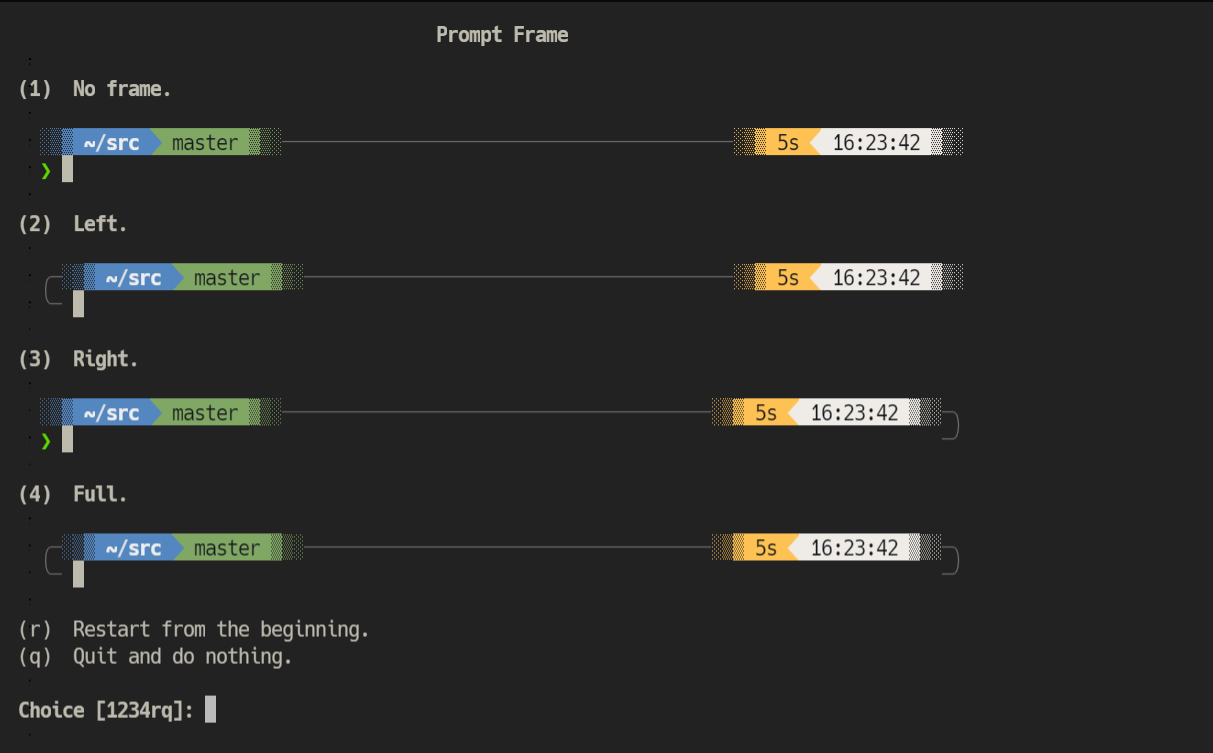Image resolution: width=1213 pixels, height=753 pixels.
Task: Click the right frame bracket in Full preview
Action: click(950, 561)
